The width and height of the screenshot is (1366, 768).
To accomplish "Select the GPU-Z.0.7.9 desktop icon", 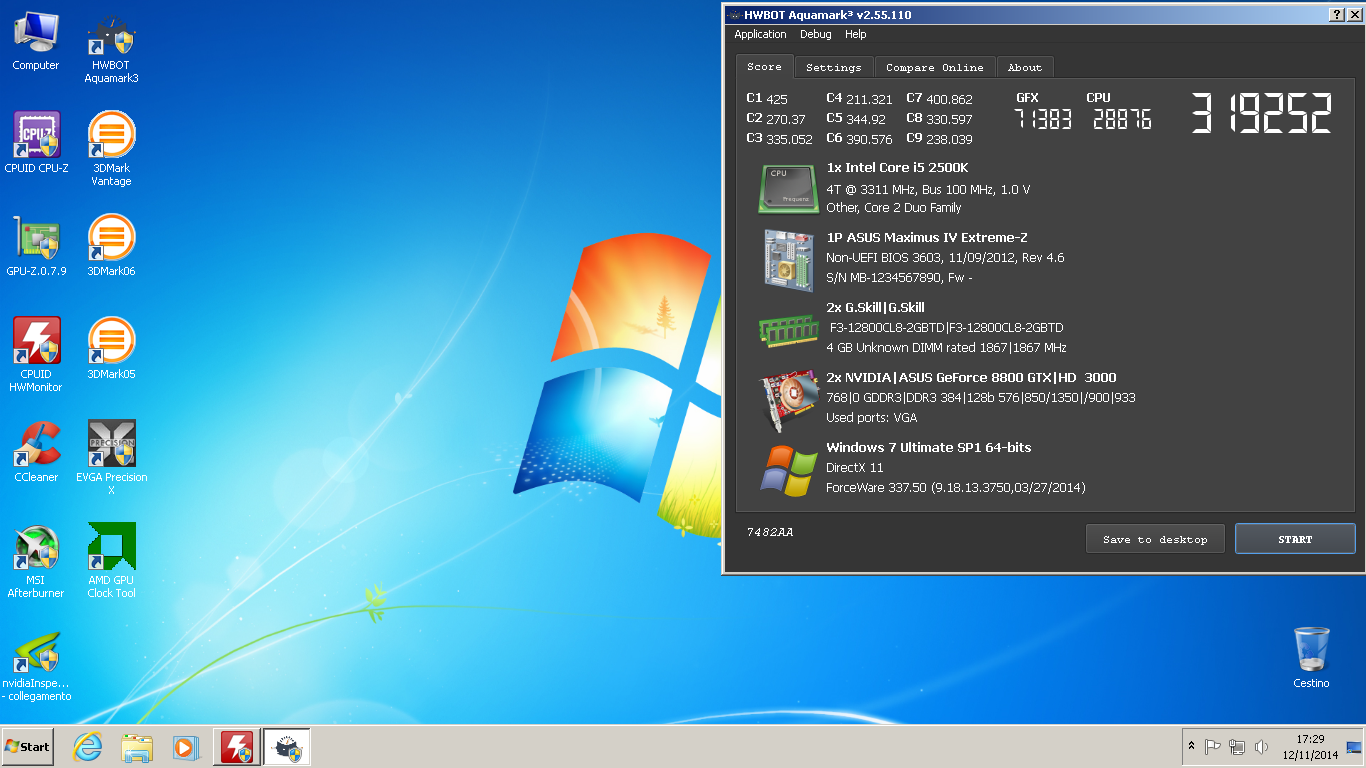I will [x=37, y=246].
